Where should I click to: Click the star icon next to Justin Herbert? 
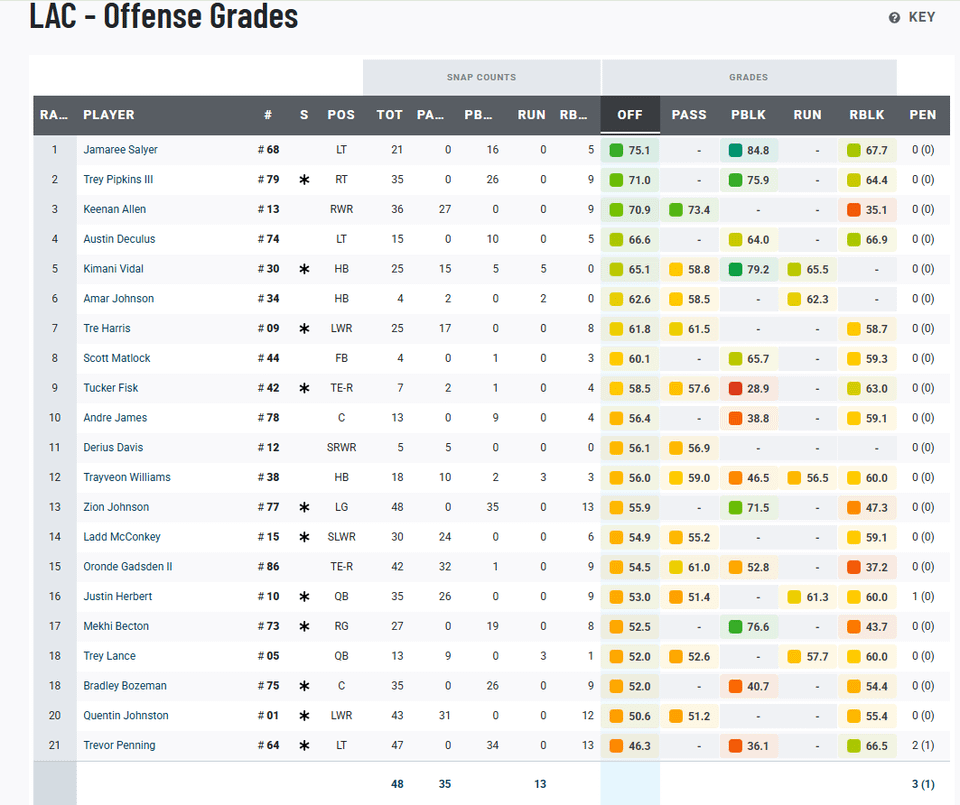coord(303,596)
